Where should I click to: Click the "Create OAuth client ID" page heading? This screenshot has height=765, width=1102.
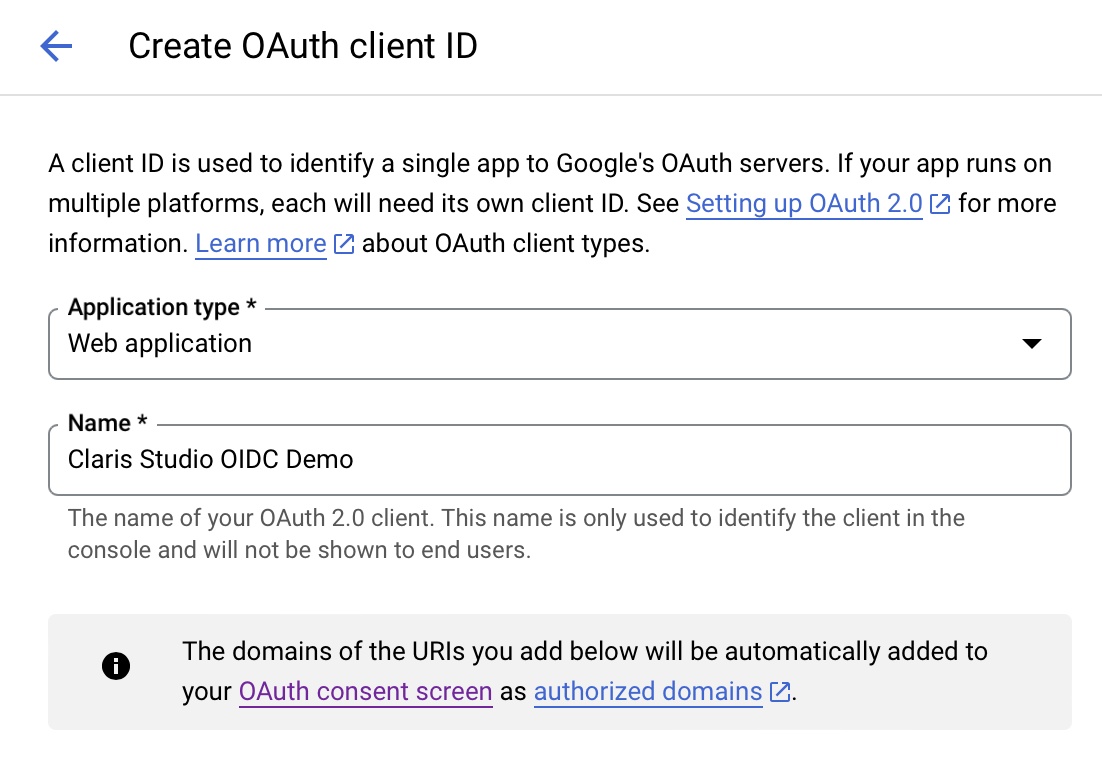[x=303, y=45]
